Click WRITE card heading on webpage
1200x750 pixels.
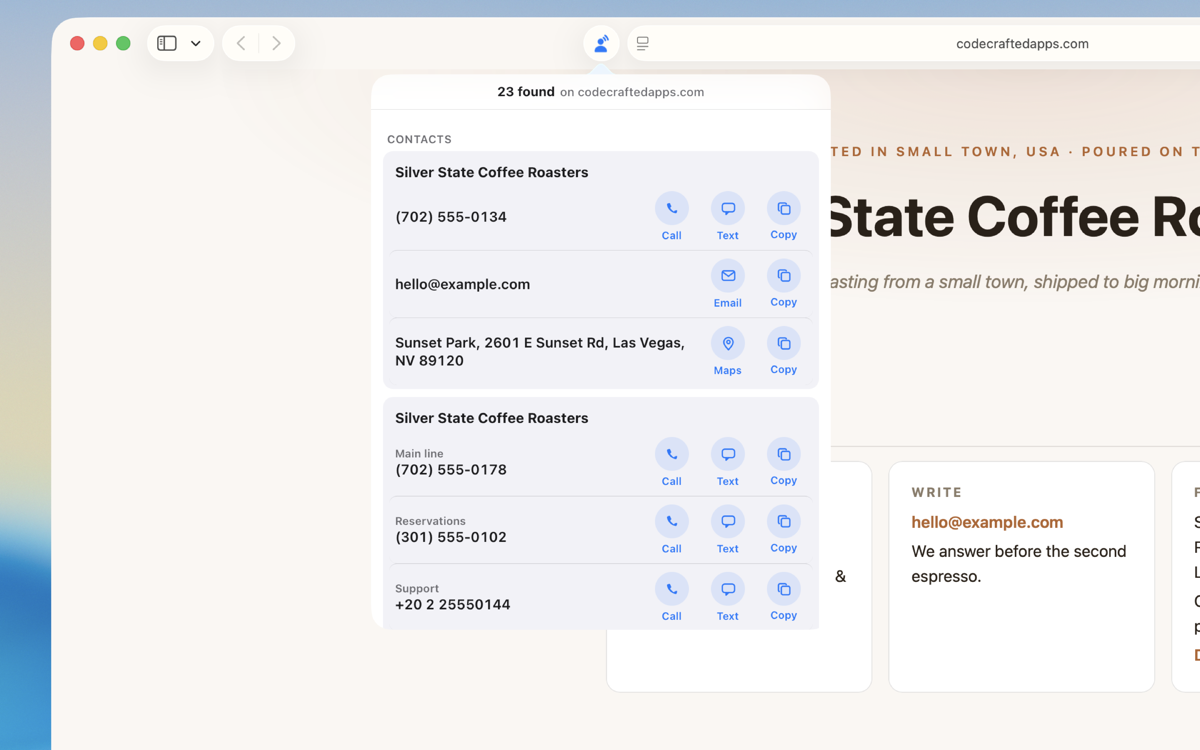(937, 492)
